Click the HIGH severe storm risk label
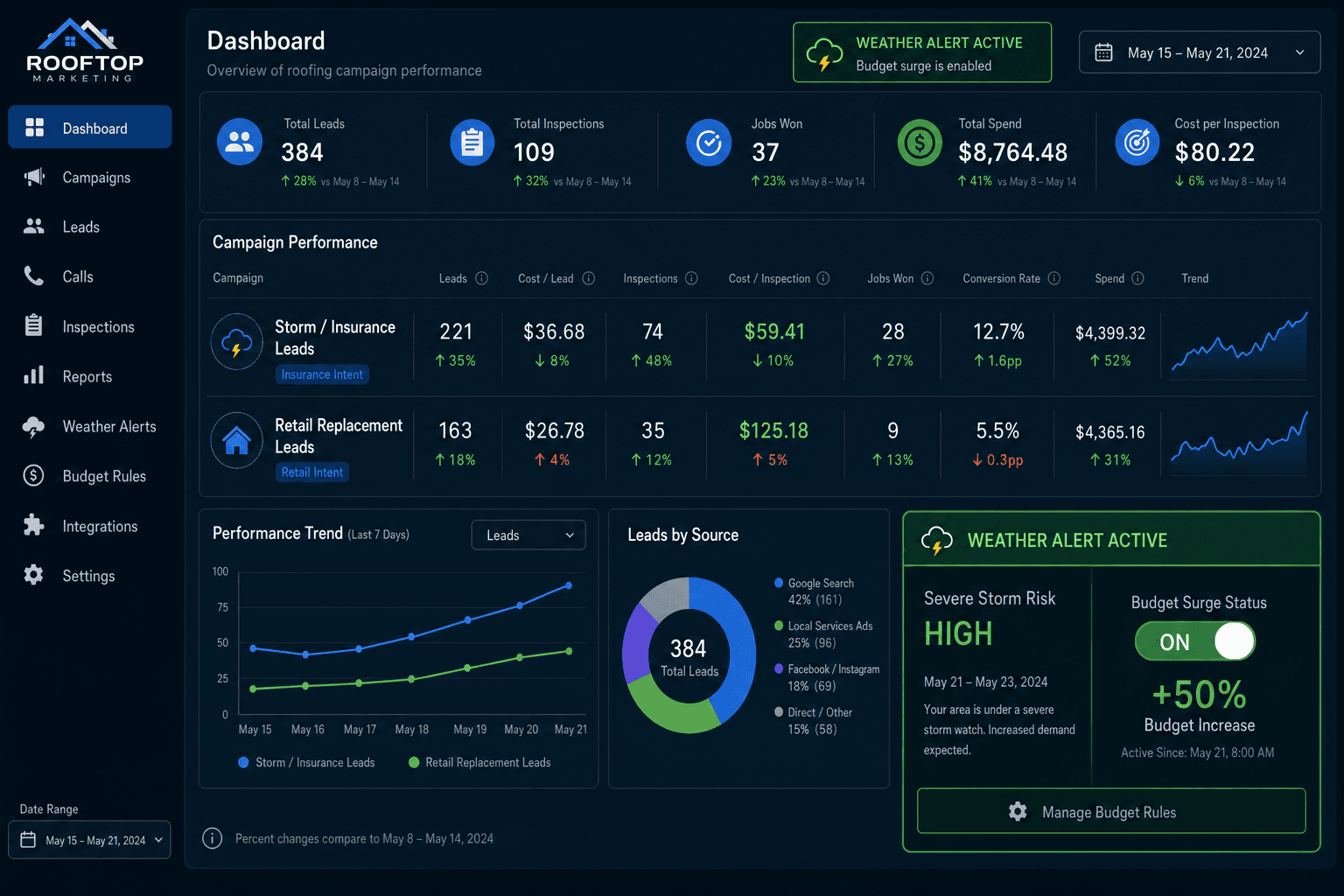This screenshot has width=1344, height=896. click(x=958, y=633)
